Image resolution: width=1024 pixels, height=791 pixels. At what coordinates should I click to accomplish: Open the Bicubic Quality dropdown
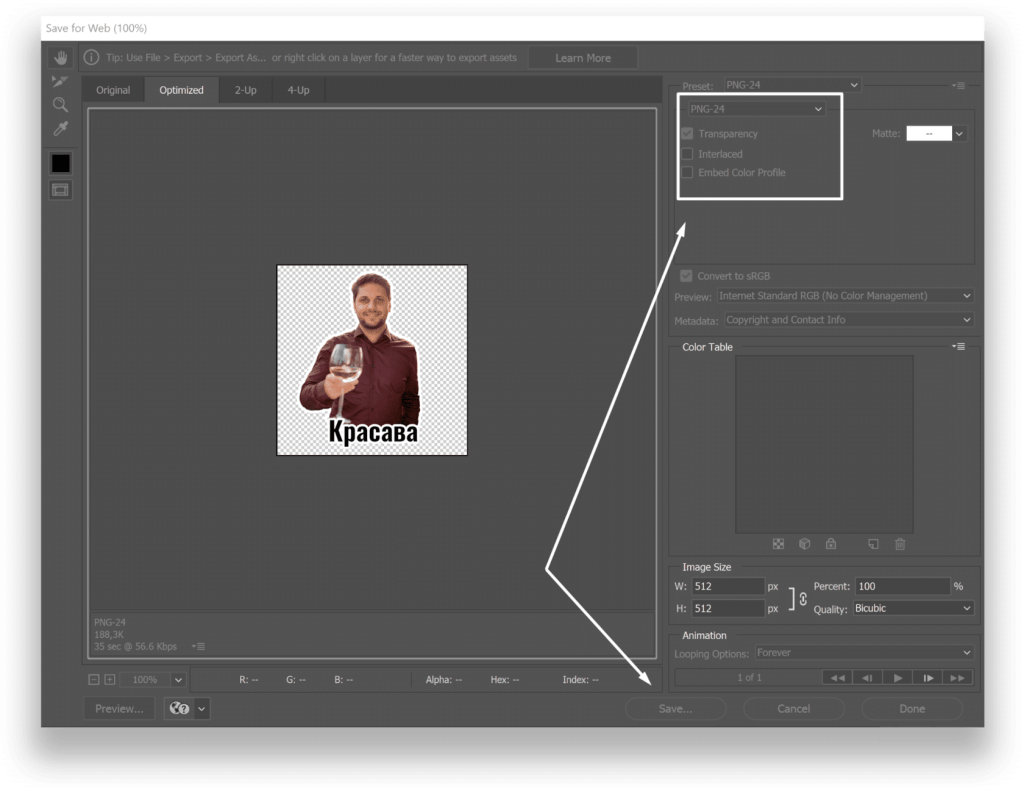point(911,608)
